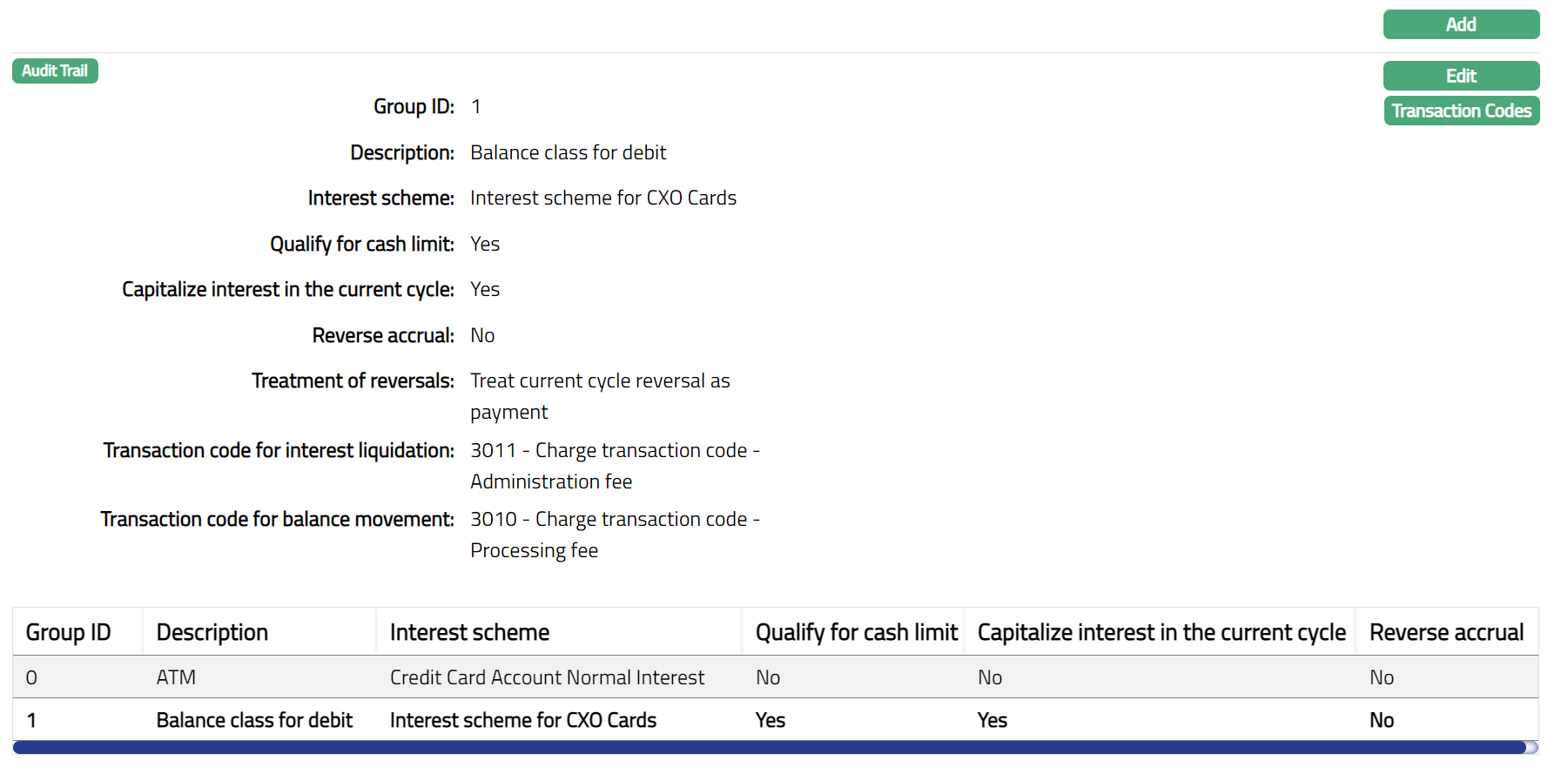Click Group ID 1 cell in table
The image size is (1568, 774).
pyautogui.click(x=31, y=720)
